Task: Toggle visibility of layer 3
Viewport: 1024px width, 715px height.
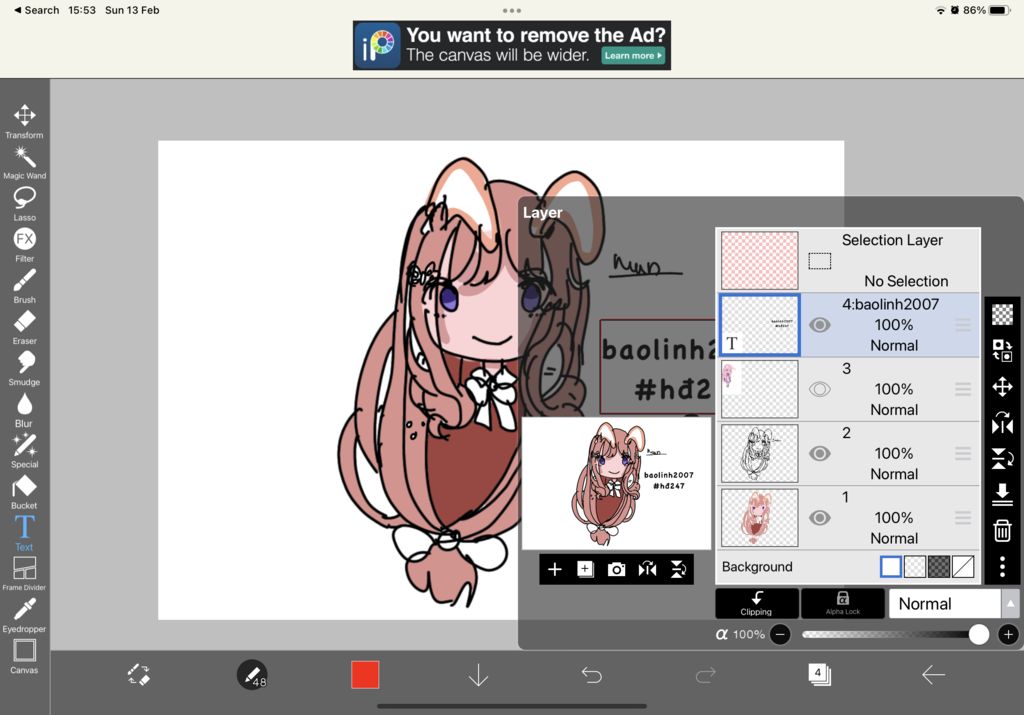Action: [820, 390]
